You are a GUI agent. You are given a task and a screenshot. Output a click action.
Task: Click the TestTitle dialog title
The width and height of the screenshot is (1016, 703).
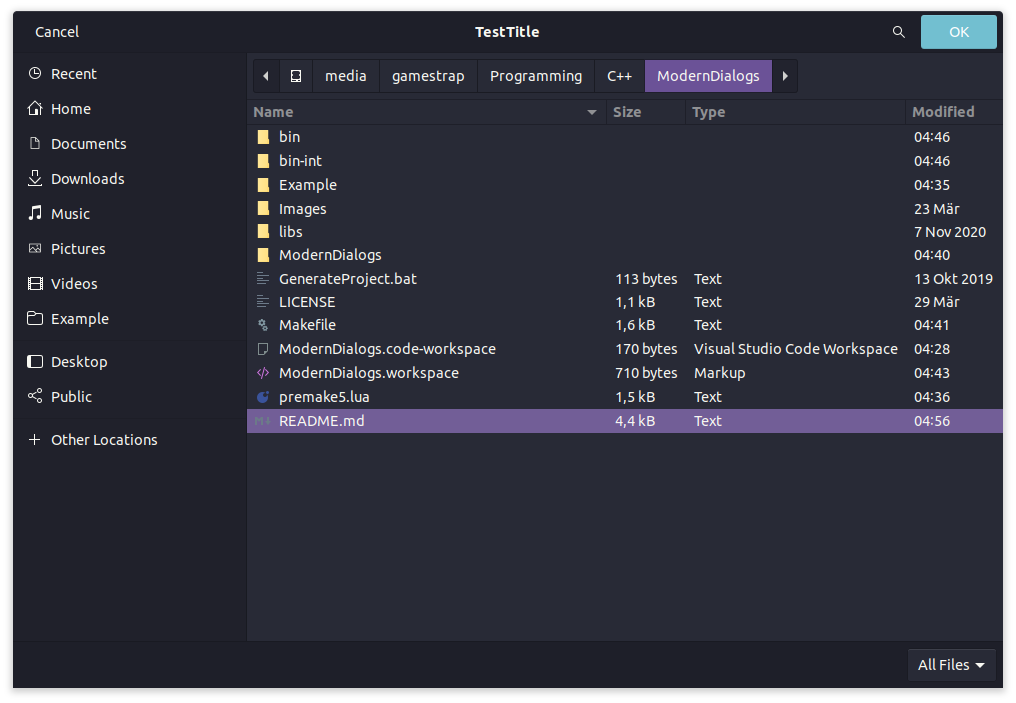coord(507,32)
